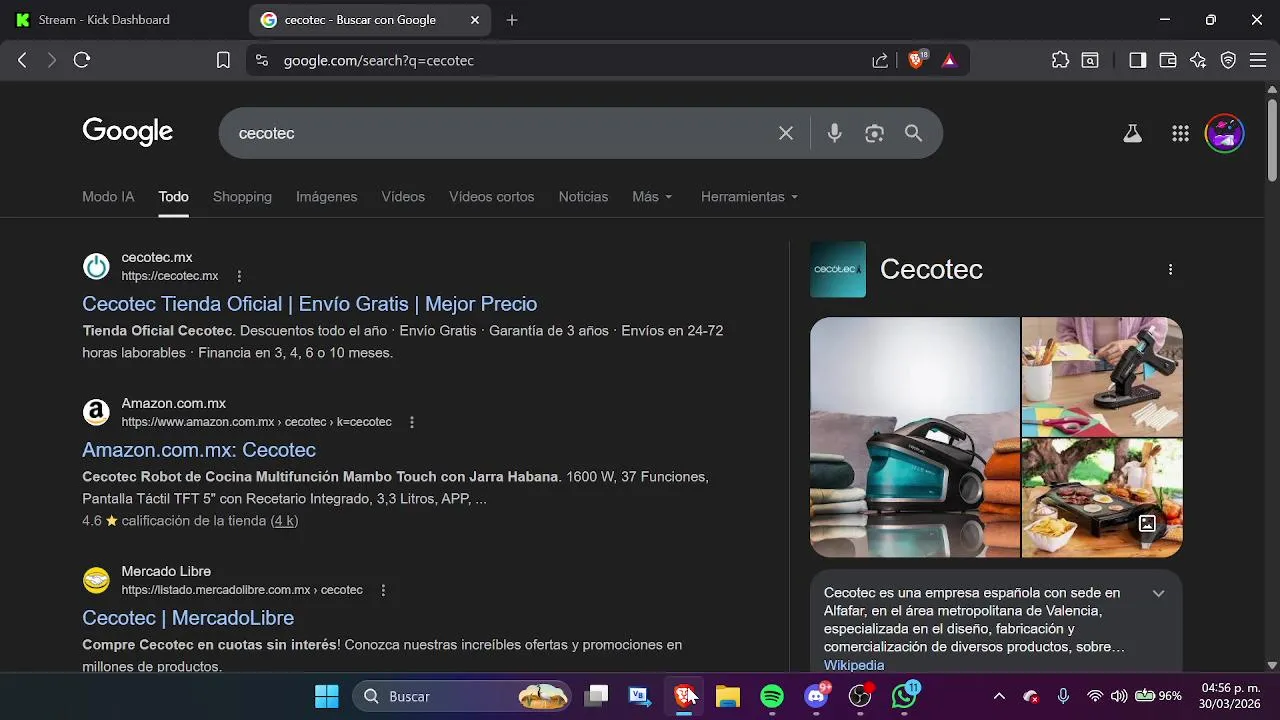Image resolution: width=1280 pixels, height=720 pixels.
Task: Click the Google logo
Action: coord(128,132)
